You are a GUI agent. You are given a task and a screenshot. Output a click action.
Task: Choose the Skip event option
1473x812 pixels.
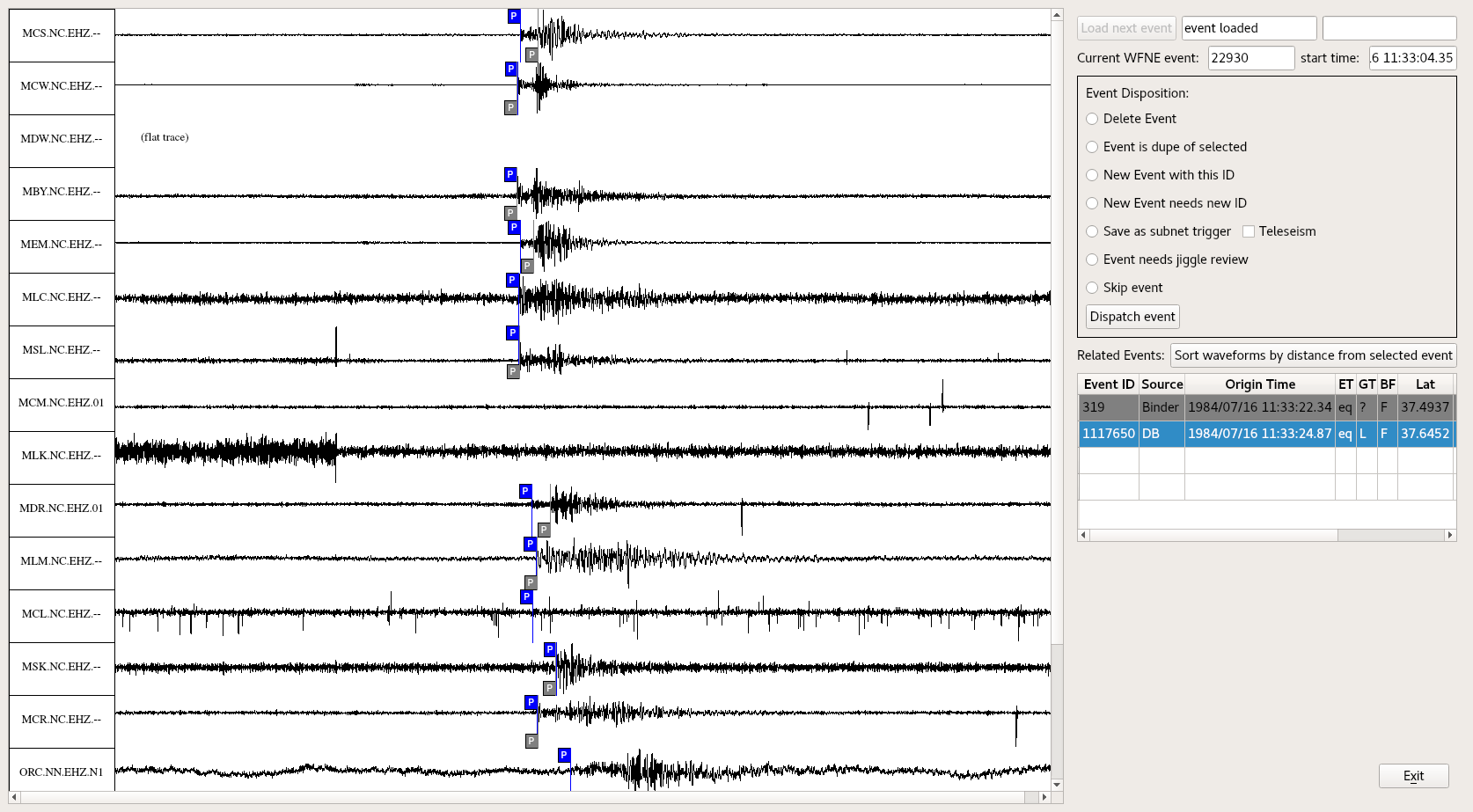pos(1092,288)
